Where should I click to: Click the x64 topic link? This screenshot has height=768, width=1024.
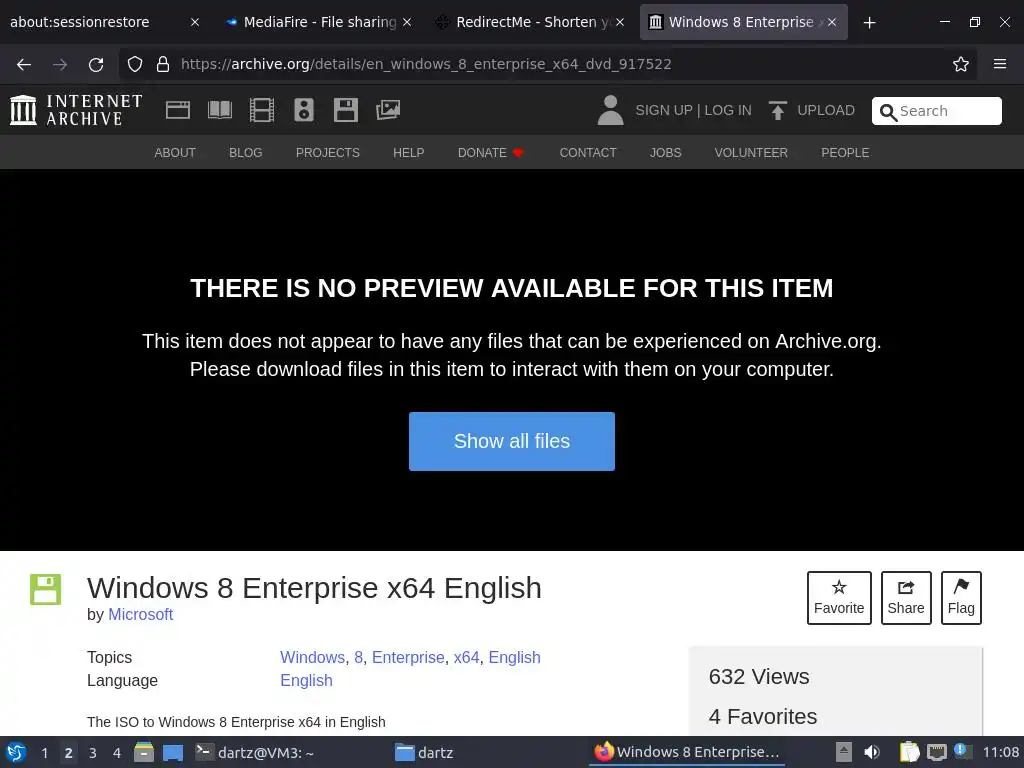(x=466, y=658)
